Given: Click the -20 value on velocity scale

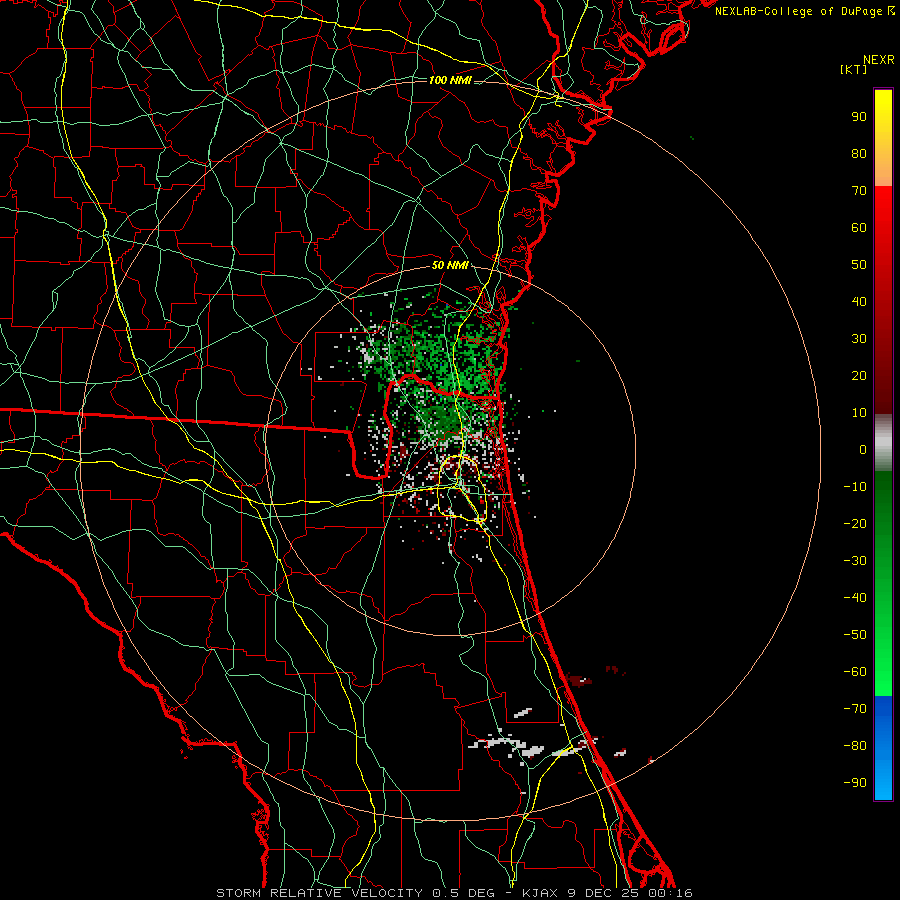Looking at the screenshot, I should click(855, 524).
